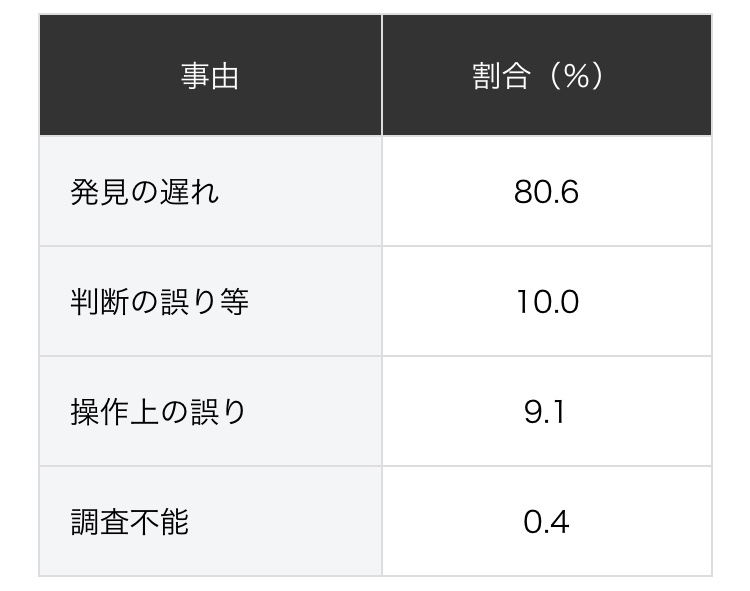Click the 80.6 value cell
The width and height of the screenshot is (750, 591).
point(547,191)
